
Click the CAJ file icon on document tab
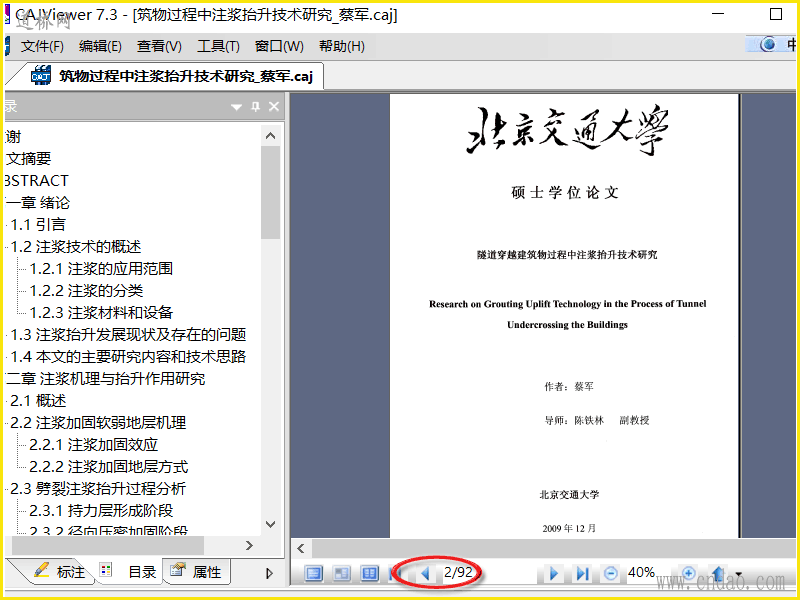(x=41, y=76)
